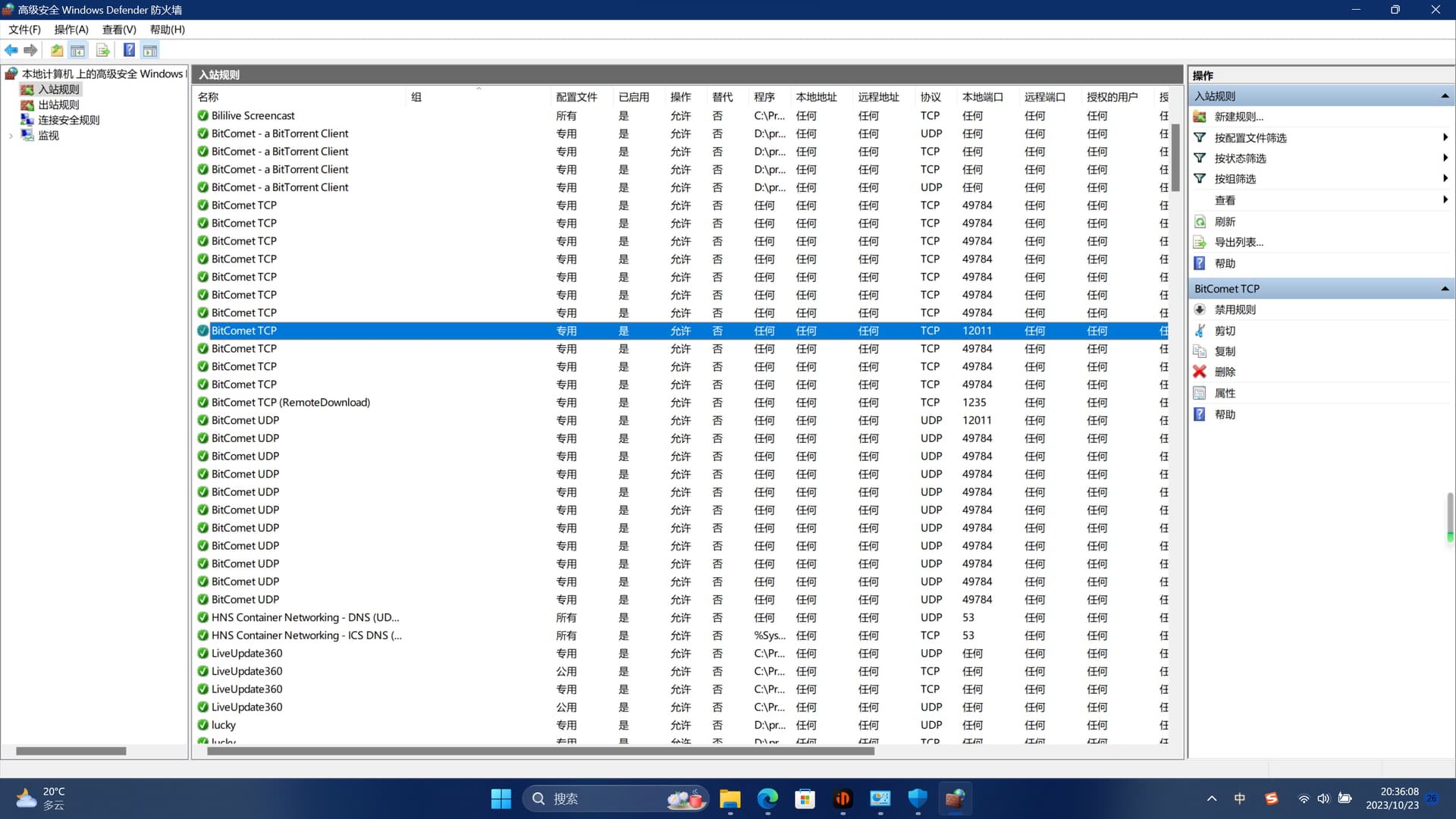
Task: Expand the 查看 submenu arrow
Action: (1445, 199)
